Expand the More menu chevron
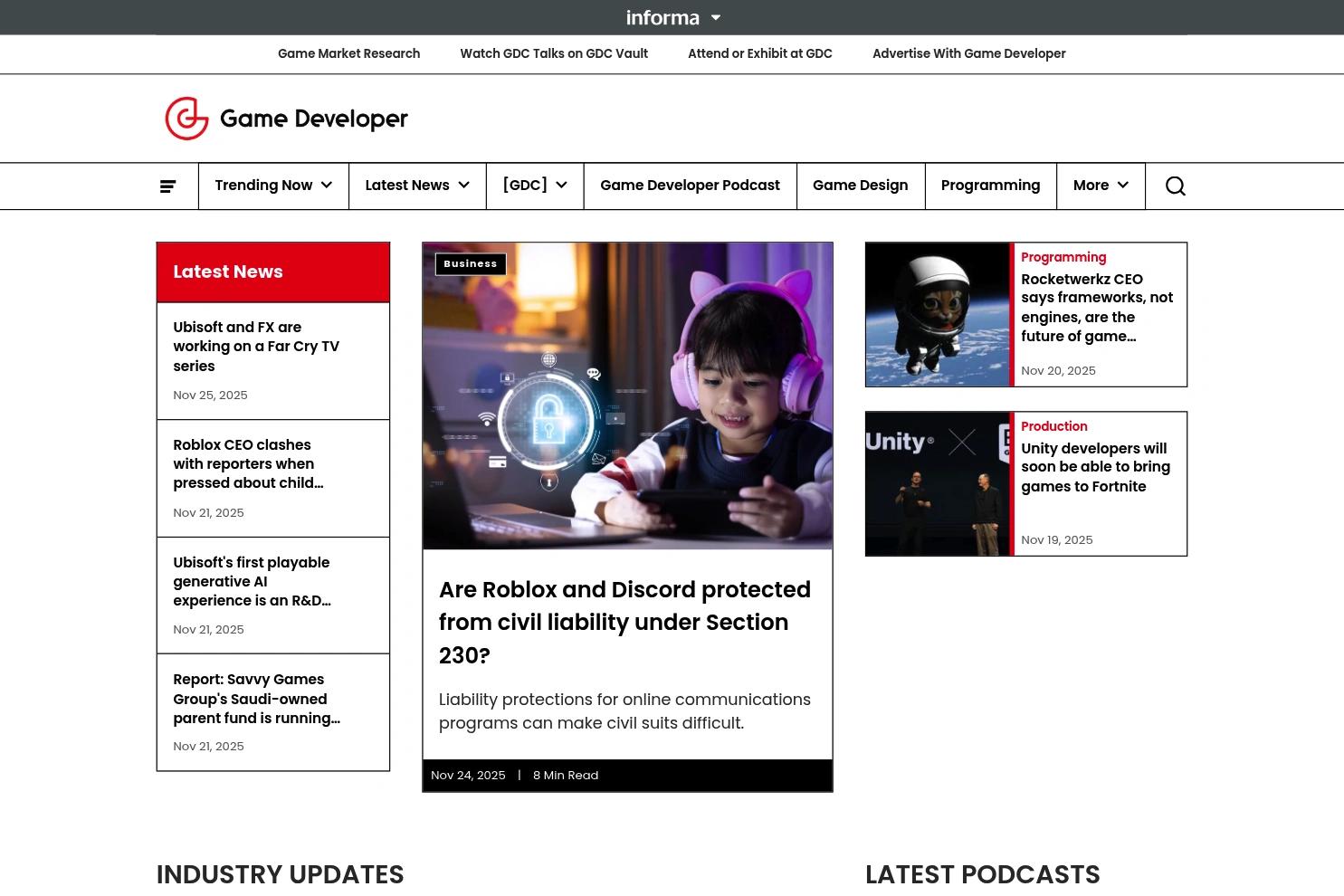This screenshot has width=1344, height=896. point(1123,186)
